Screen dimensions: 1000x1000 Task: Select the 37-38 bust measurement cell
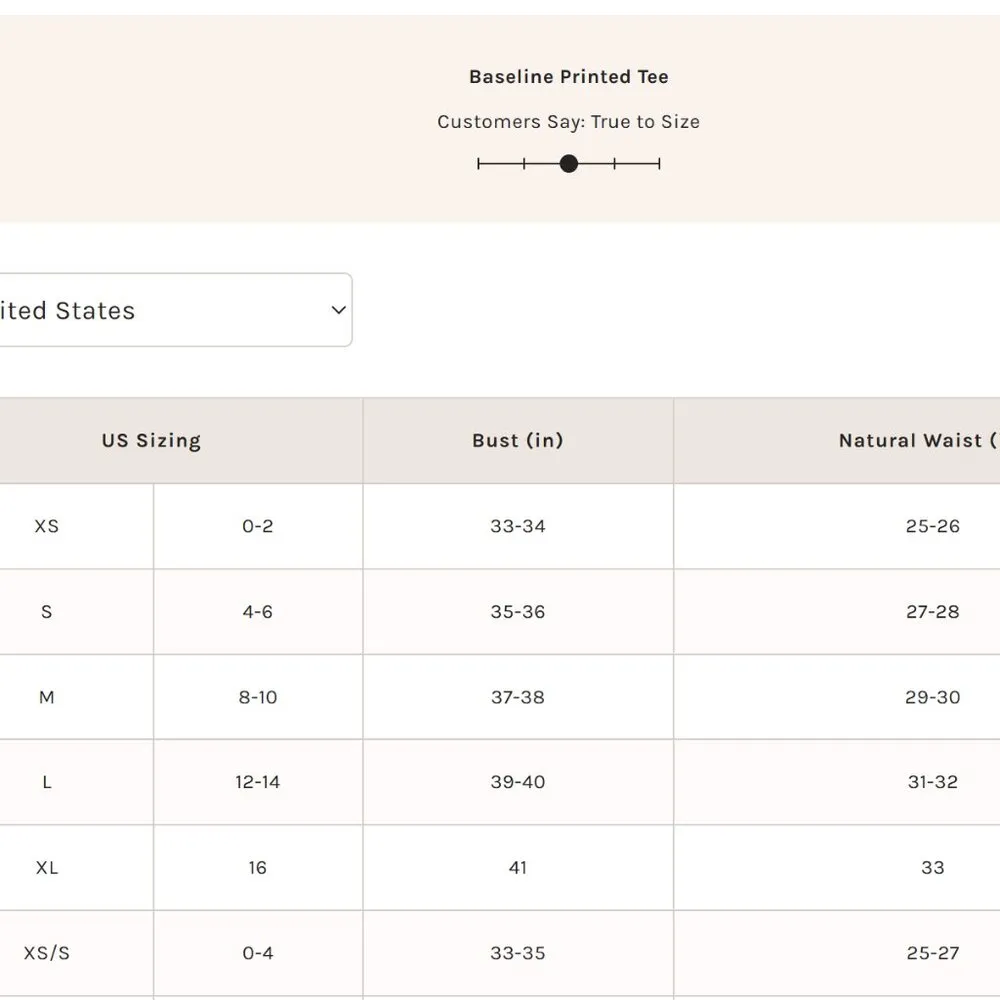(517, 697)
